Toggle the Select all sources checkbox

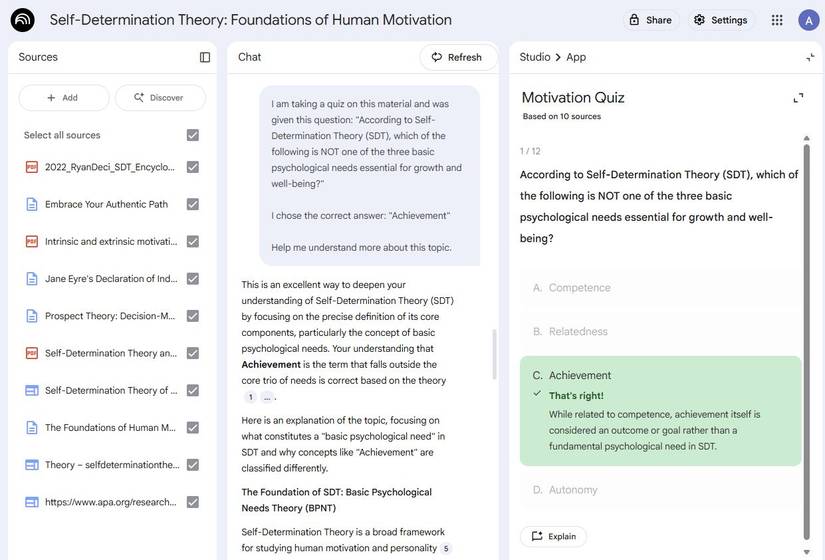[193, 135]
